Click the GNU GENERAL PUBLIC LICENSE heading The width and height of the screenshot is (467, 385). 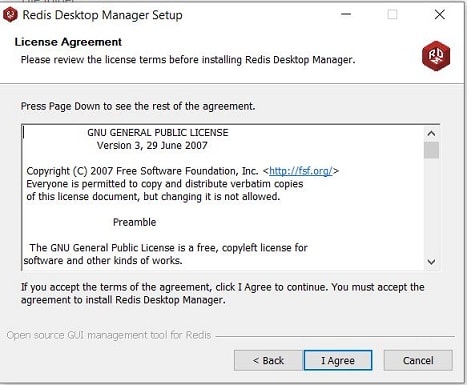[158, 133]
